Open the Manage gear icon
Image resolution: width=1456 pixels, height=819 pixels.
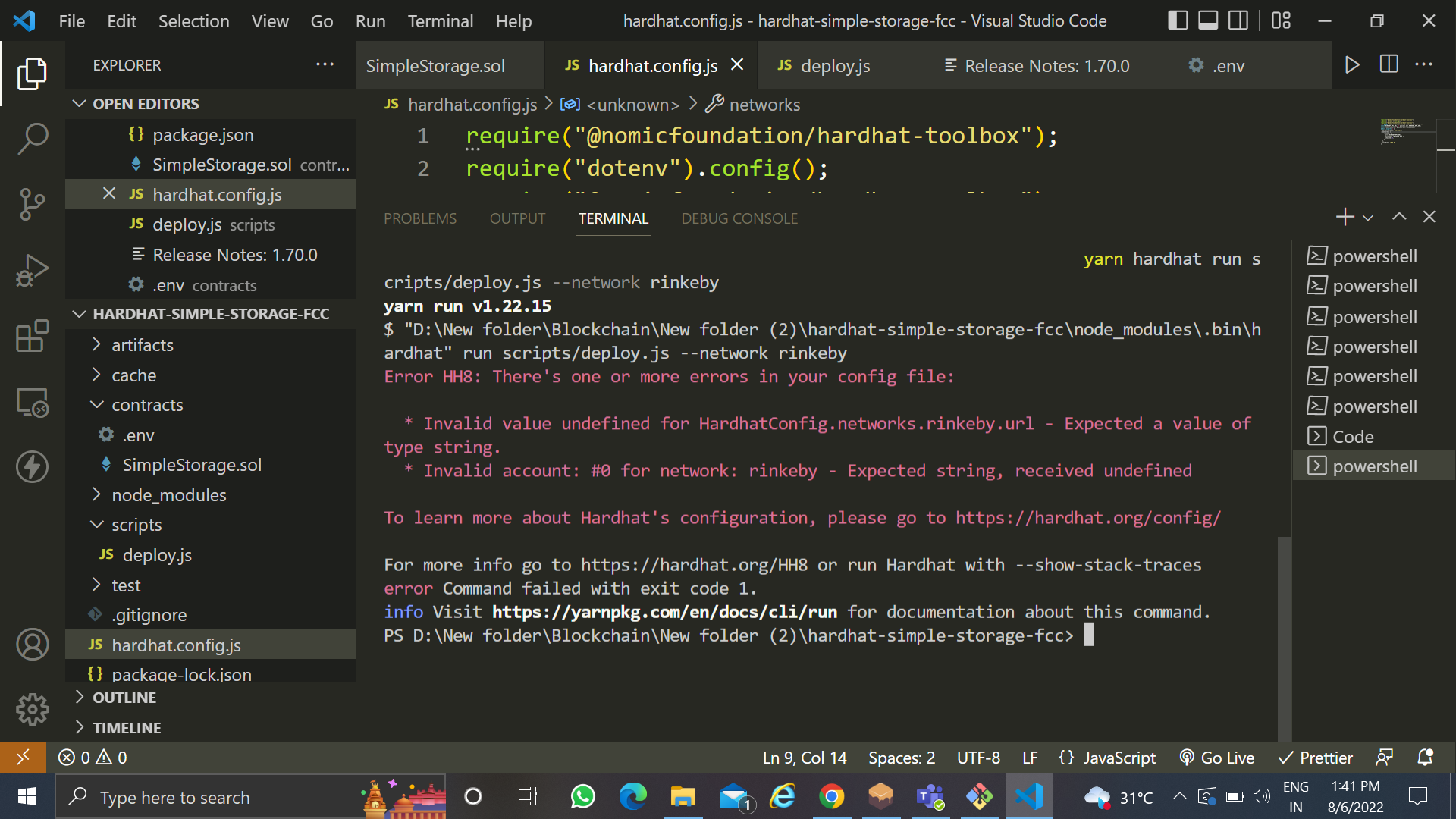[32, 710]
